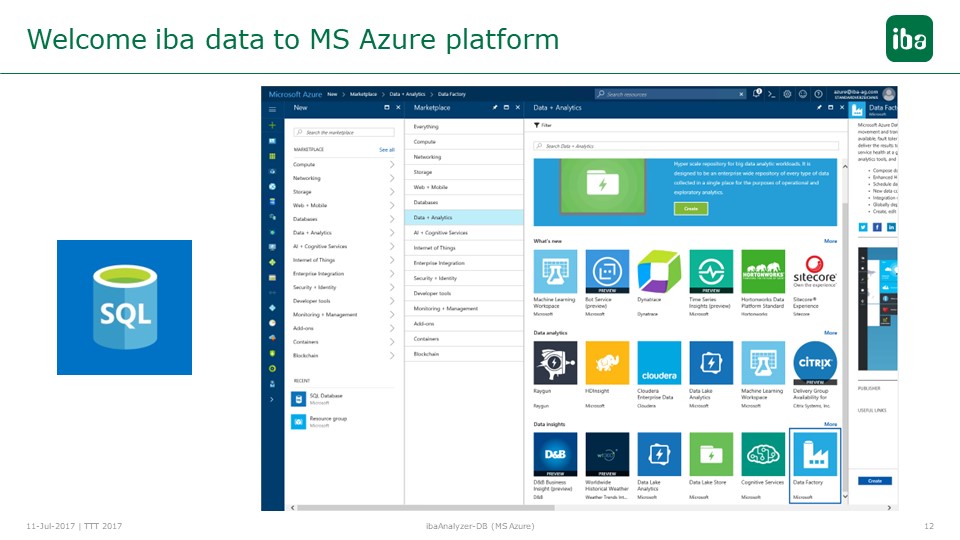Pin the Data + Analytics blade
Image resolution: width=960 pixels, height=540 pixels.
(819, 108)
